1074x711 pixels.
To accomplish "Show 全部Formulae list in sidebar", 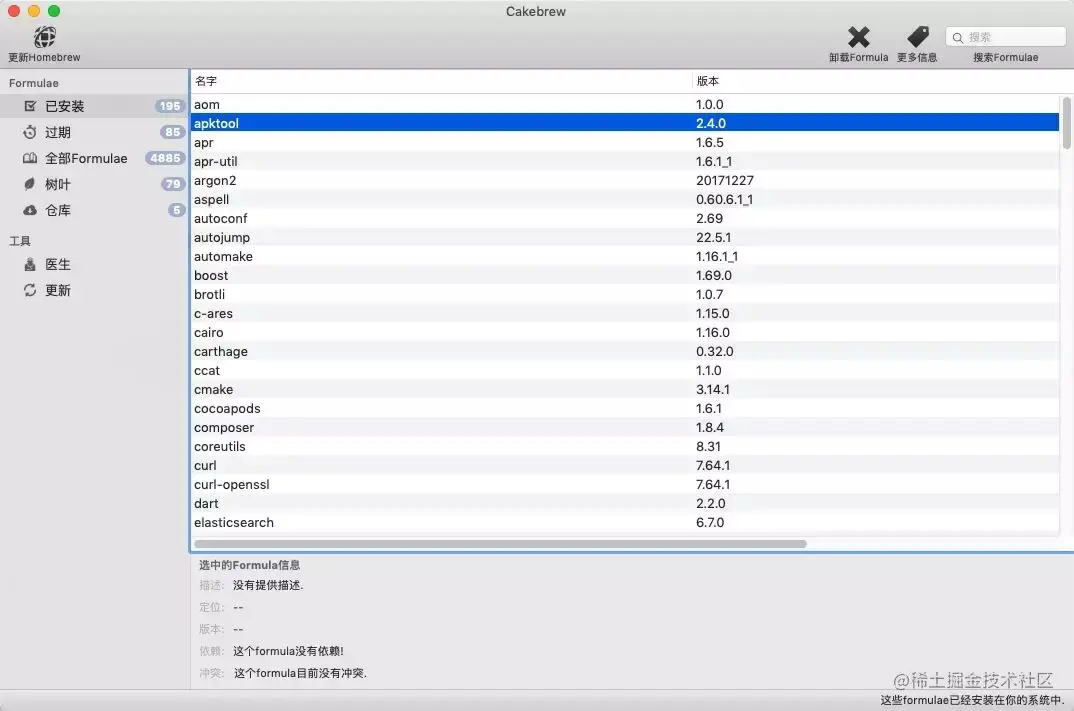I will tap(94, 158).
